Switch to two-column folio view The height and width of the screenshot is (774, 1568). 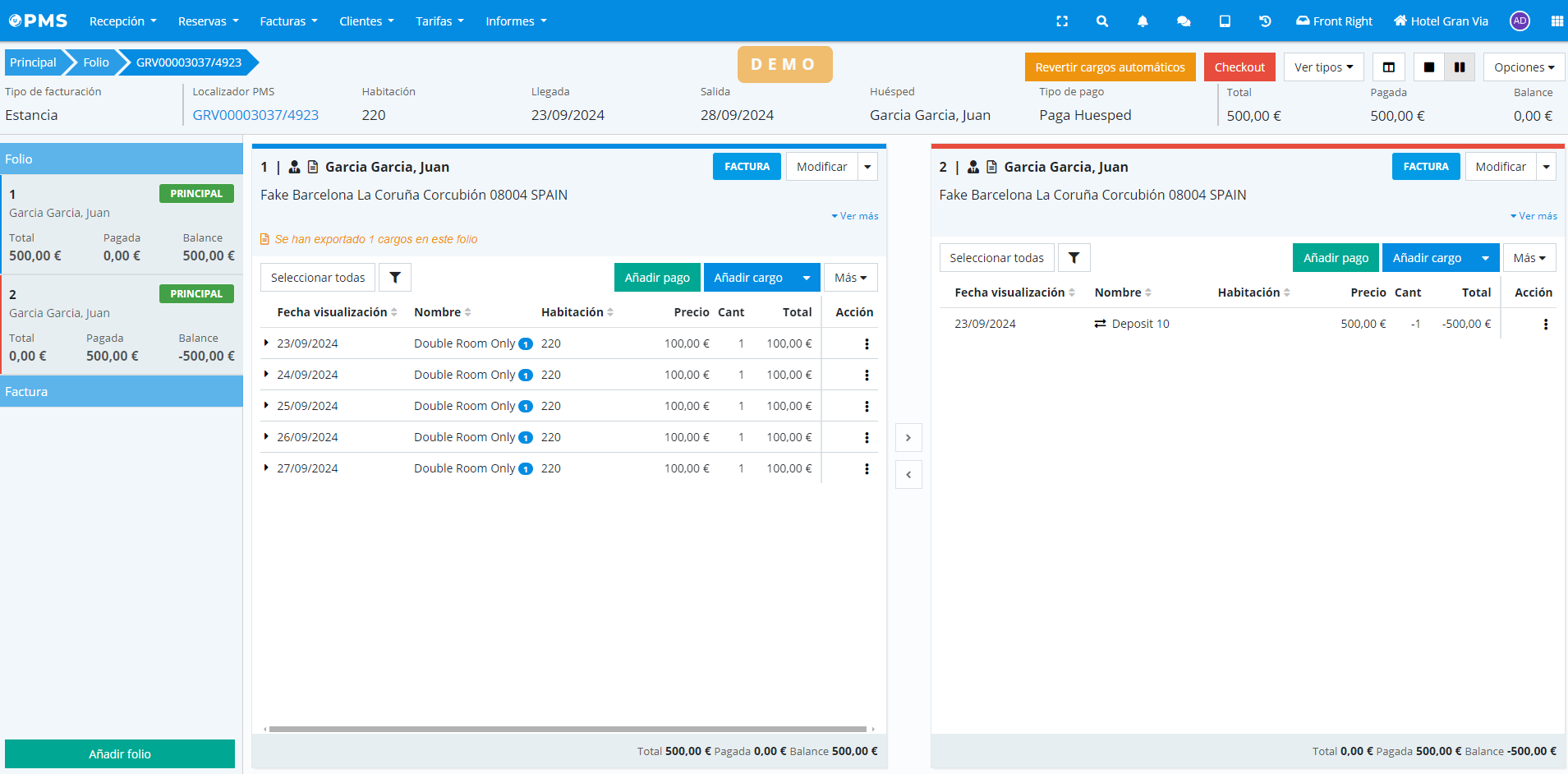click(x=1460, y=67)
